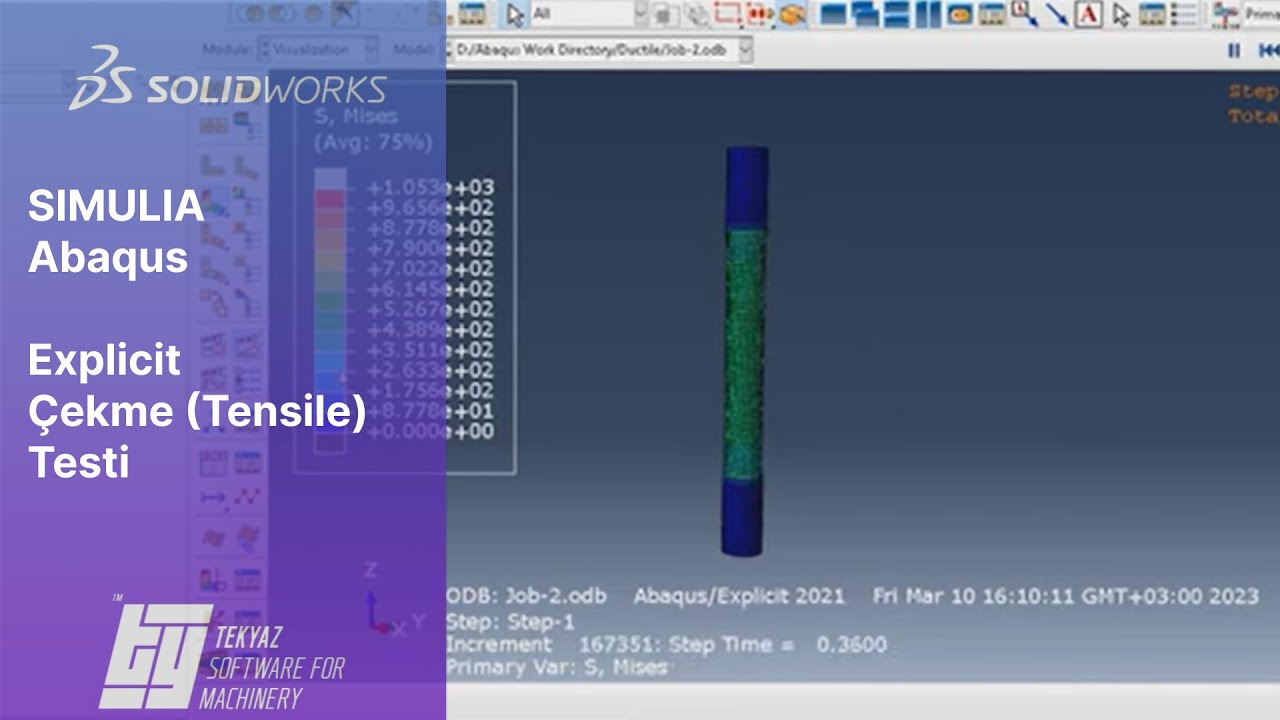1280x720 pixels.
Task: Activate the View Cut dashed-box tool
Action: point(725,11)
